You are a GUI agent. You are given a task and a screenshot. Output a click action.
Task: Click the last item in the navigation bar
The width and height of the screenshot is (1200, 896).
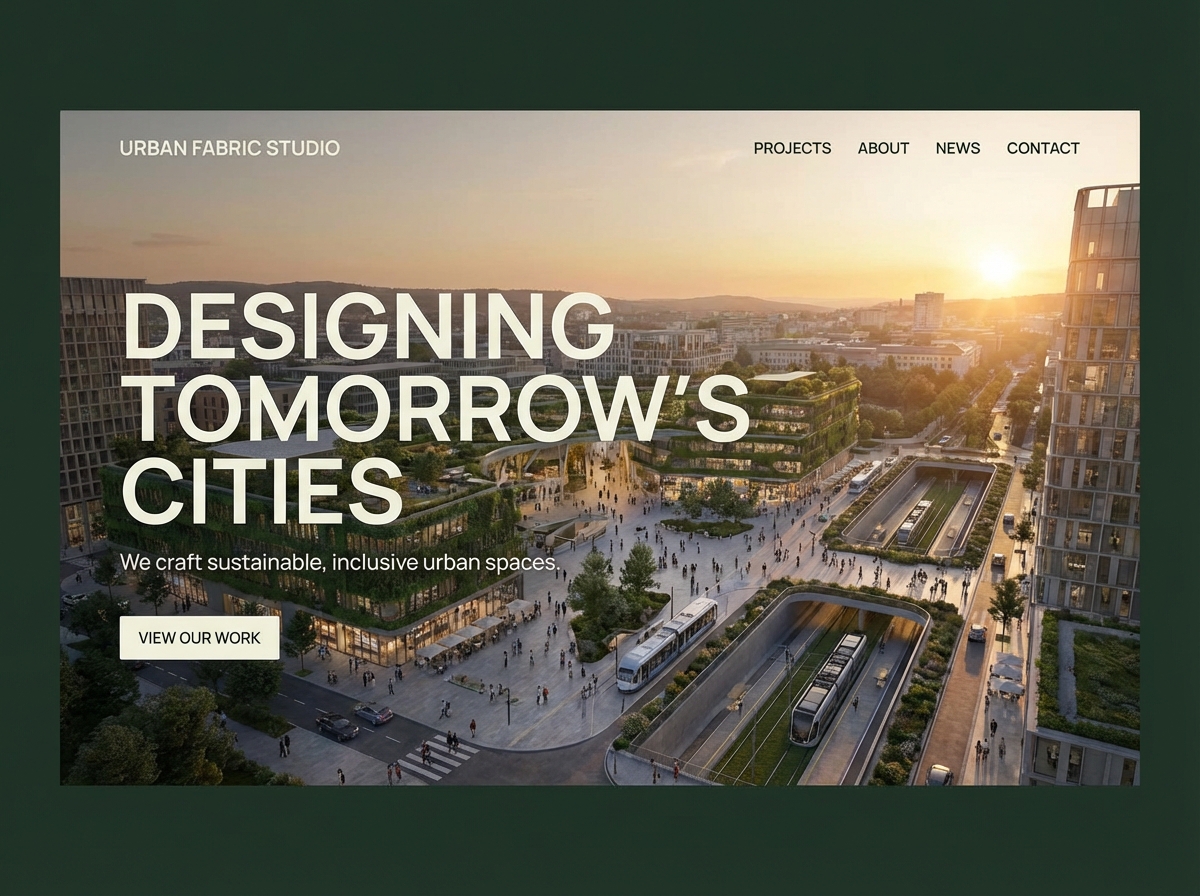coord(1044,148)
